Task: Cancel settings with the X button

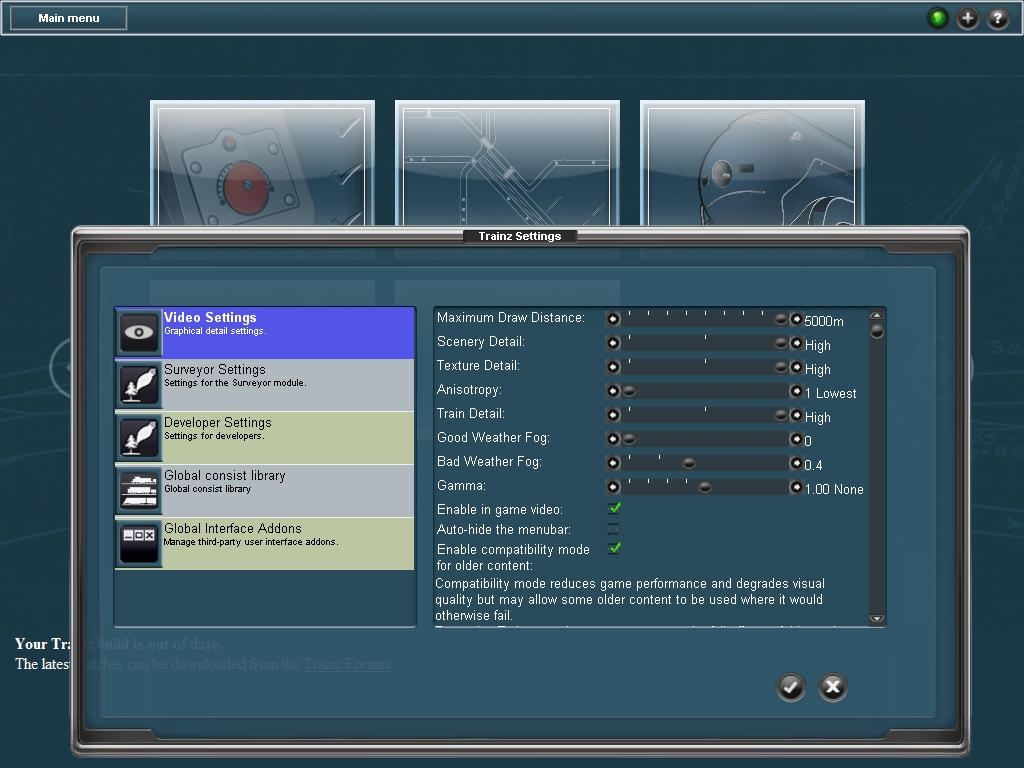Action: tap(833, 687)
